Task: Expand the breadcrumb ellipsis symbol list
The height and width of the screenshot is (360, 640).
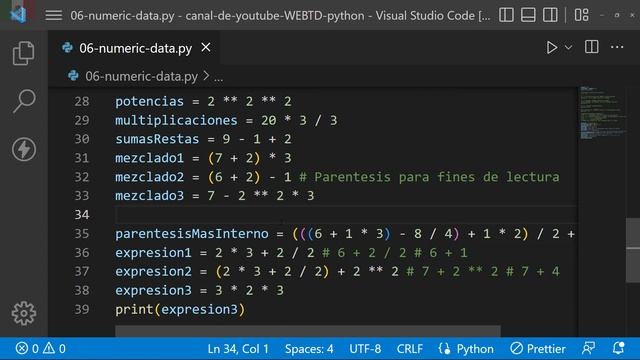Action: pos(219,77)
